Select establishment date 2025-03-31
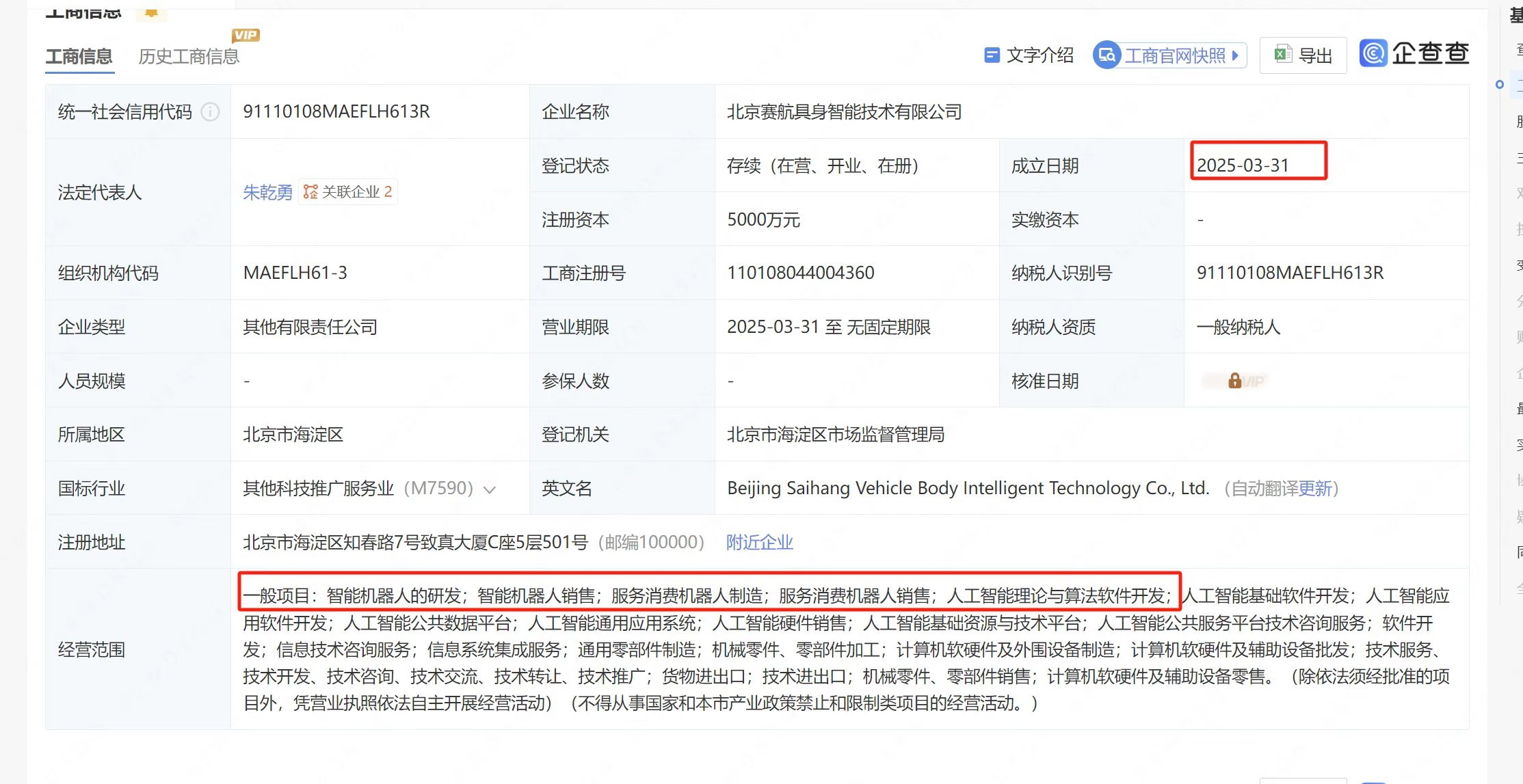This screenshot has height=784, width=1523. (x=1243, y=165)
